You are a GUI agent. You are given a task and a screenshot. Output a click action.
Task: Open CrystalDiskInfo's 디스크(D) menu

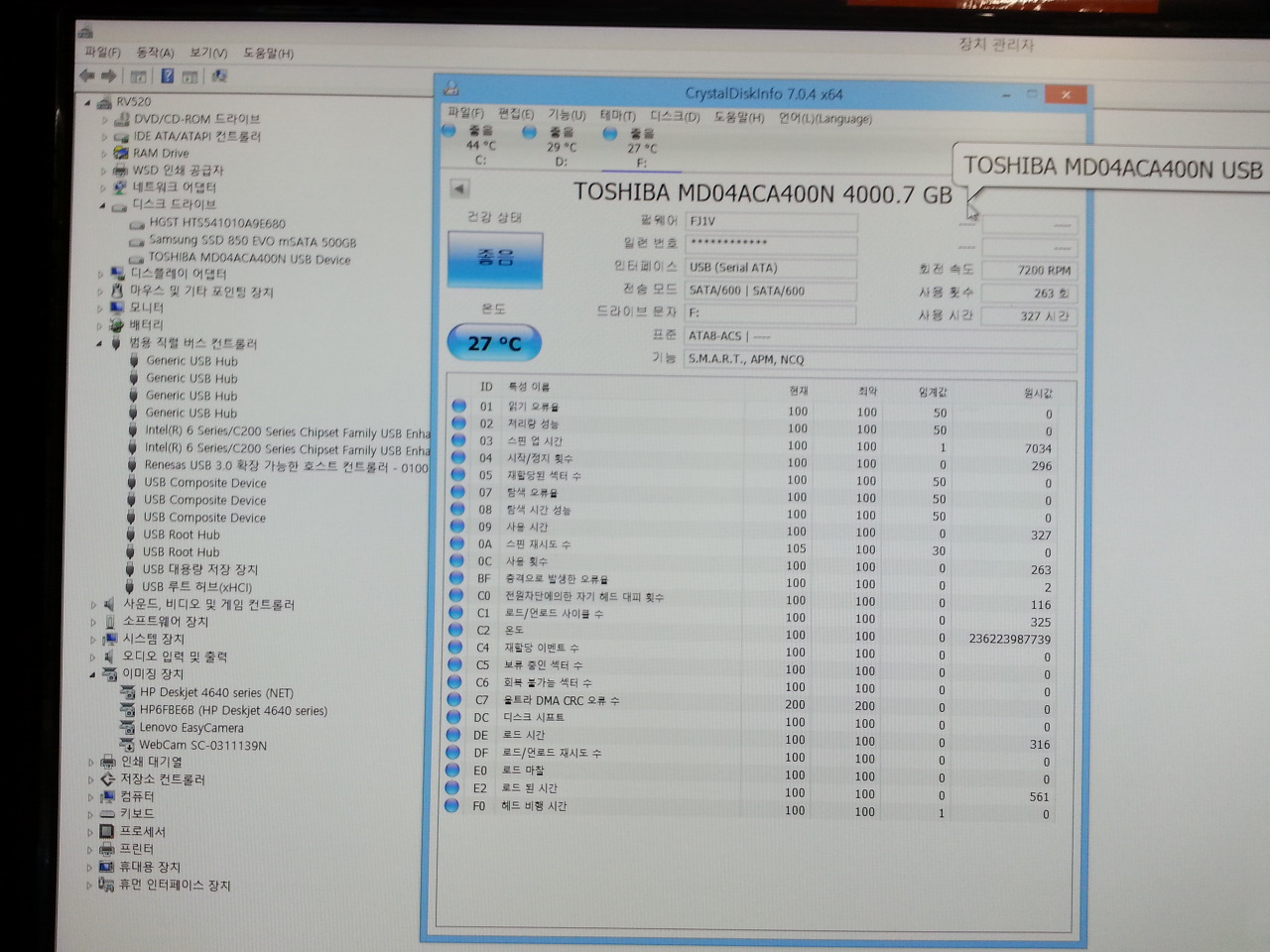pyautogui.click(x=675, y=117)
